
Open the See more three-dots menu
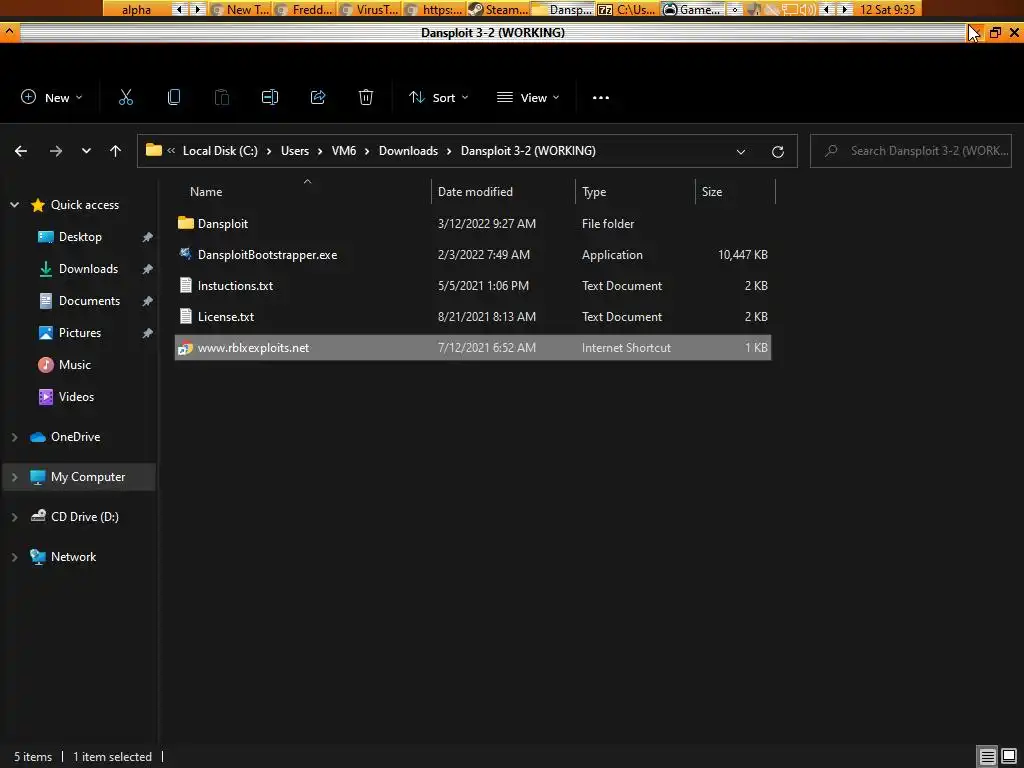601,97
